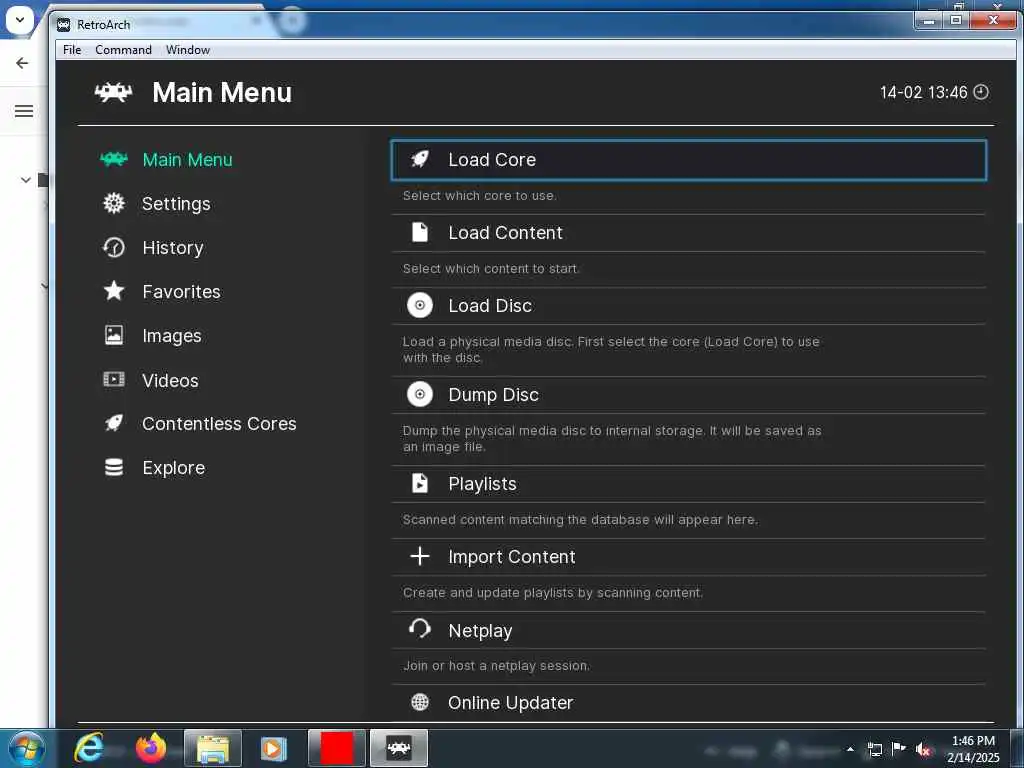Open Videos in the sidebar

point(170,380)
